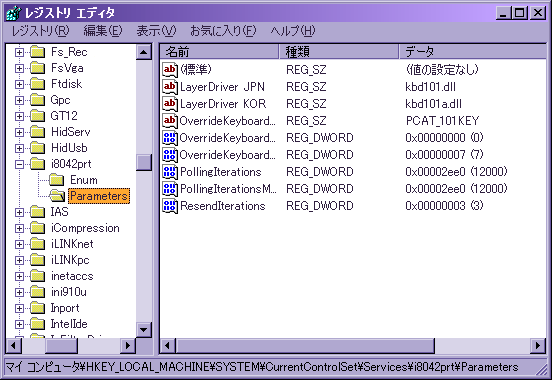Click the Enum subfolder icon
The width and height of the screenshot is (552, 380).
(57, 180)
